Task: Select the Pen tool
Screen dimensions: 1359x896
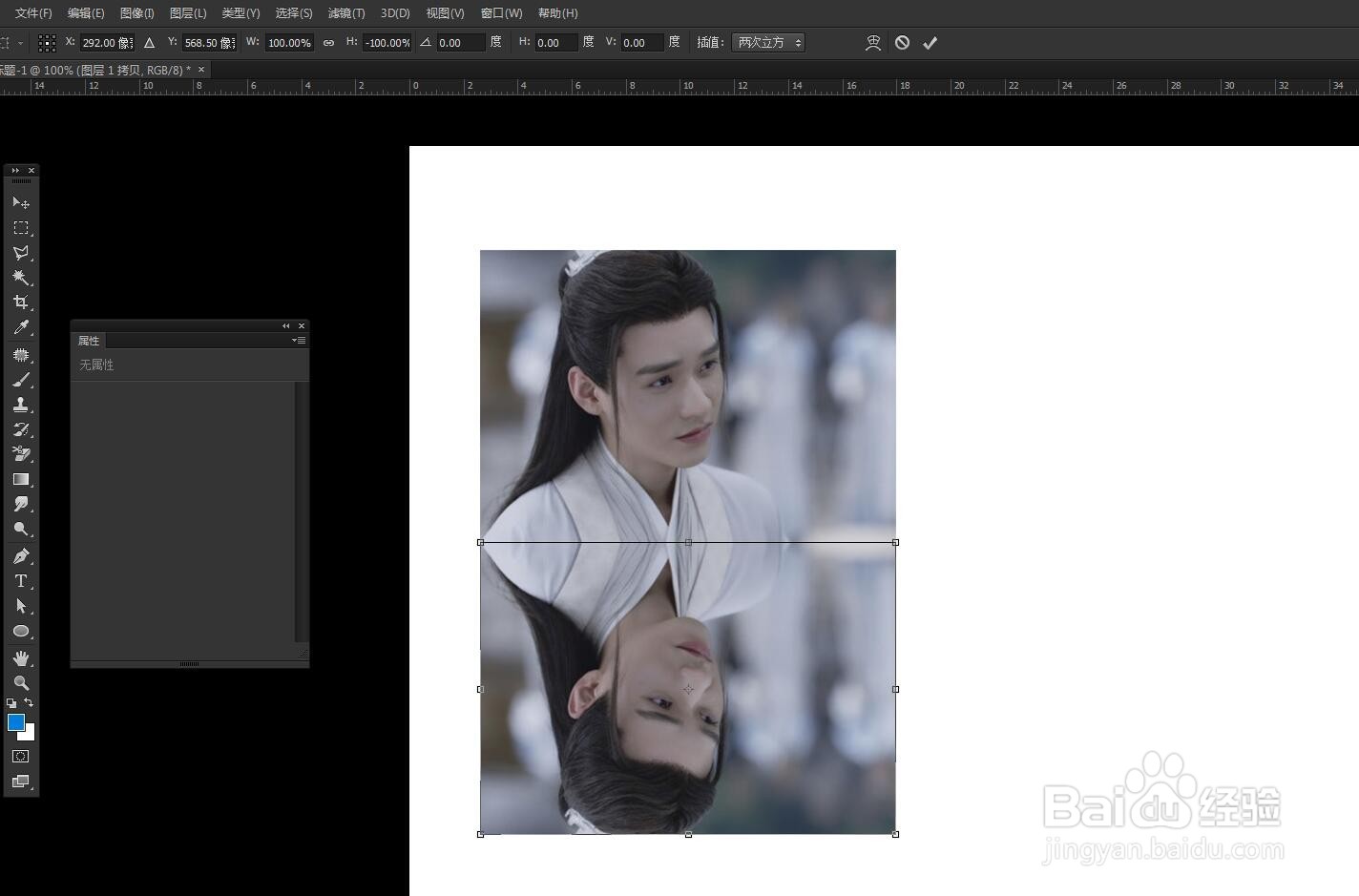Action: tap(20, 556)
